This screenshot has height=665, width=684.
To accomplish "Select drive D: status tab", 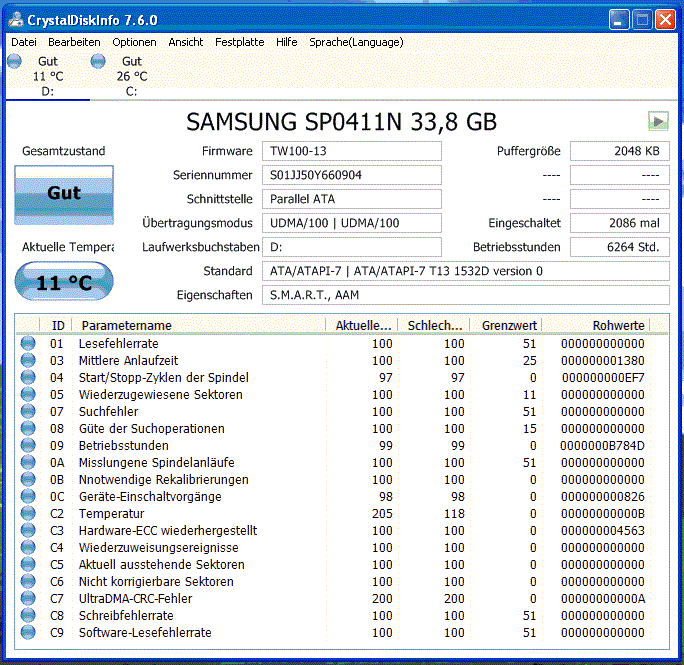I will click(48, 76).
